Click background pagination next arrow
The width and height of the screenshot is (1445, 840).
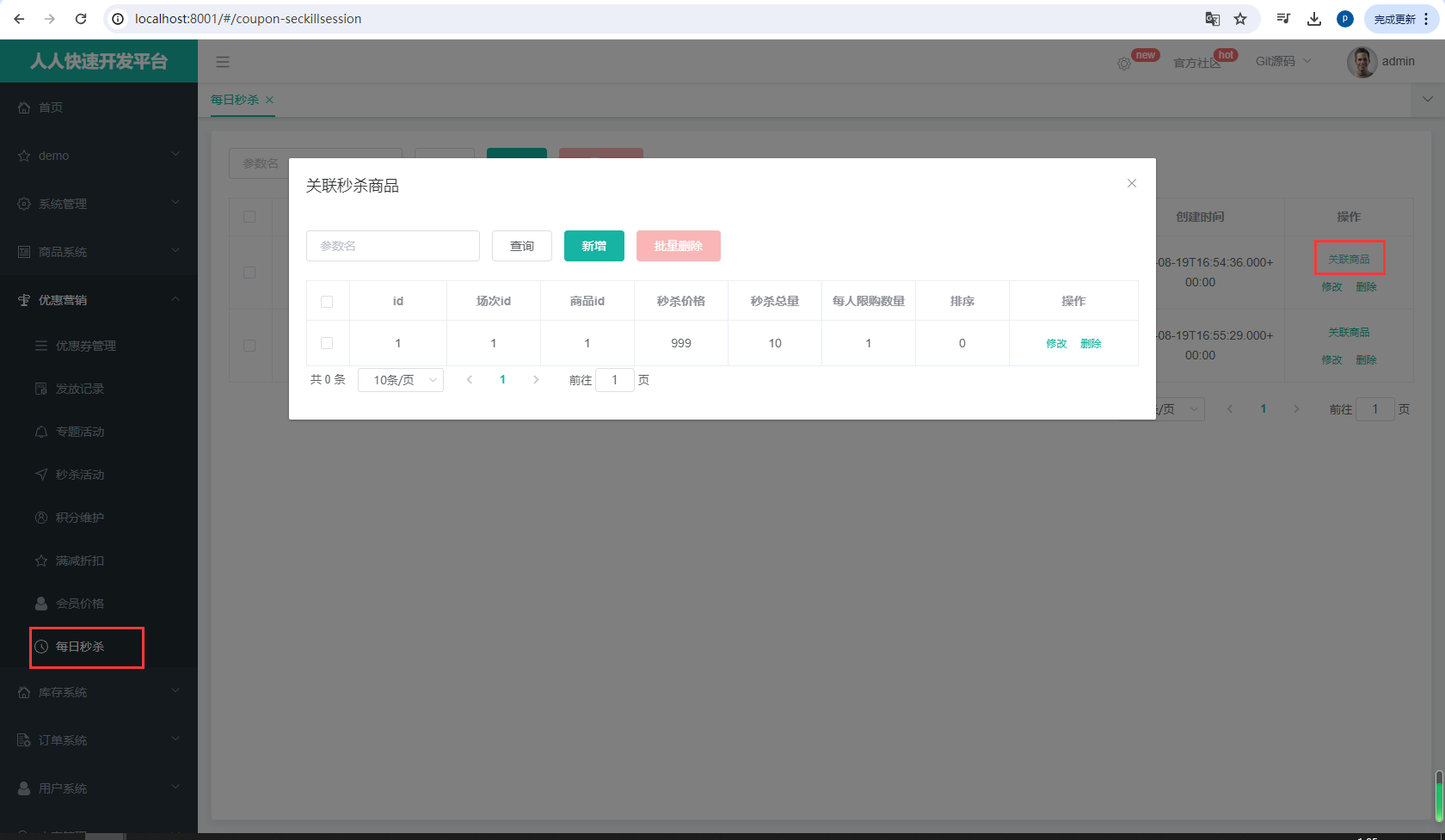(1296, 409)
